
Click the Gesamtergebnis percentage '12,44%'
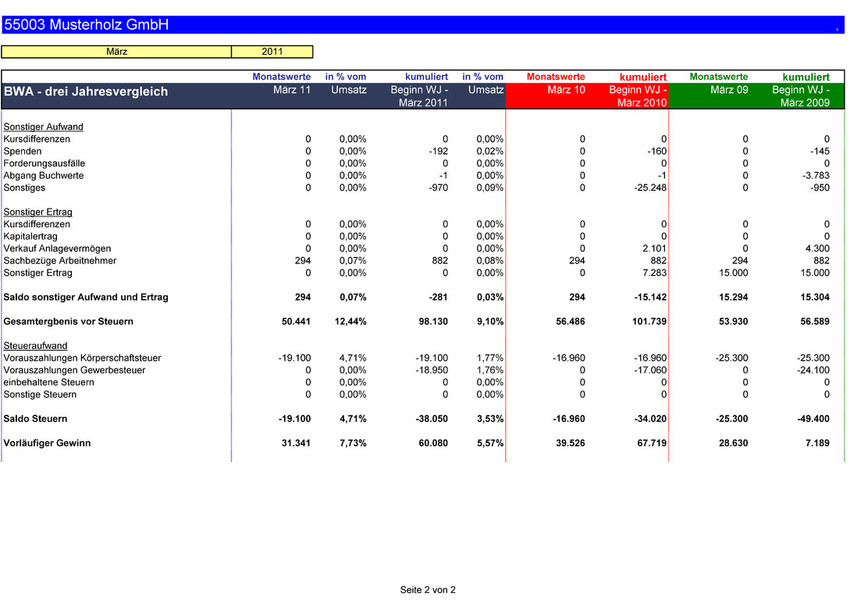pyautogui.click(x=350, y=321)
